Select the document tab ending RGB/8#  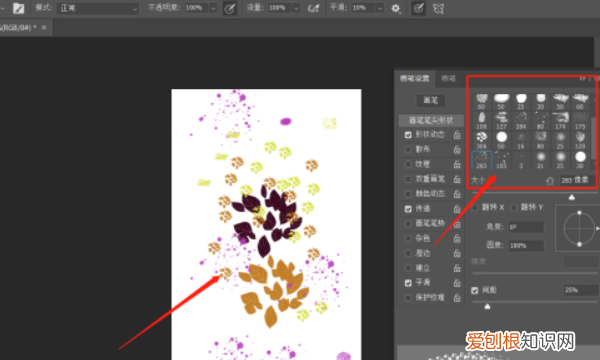pyautogui.click(x=18, y=28)
